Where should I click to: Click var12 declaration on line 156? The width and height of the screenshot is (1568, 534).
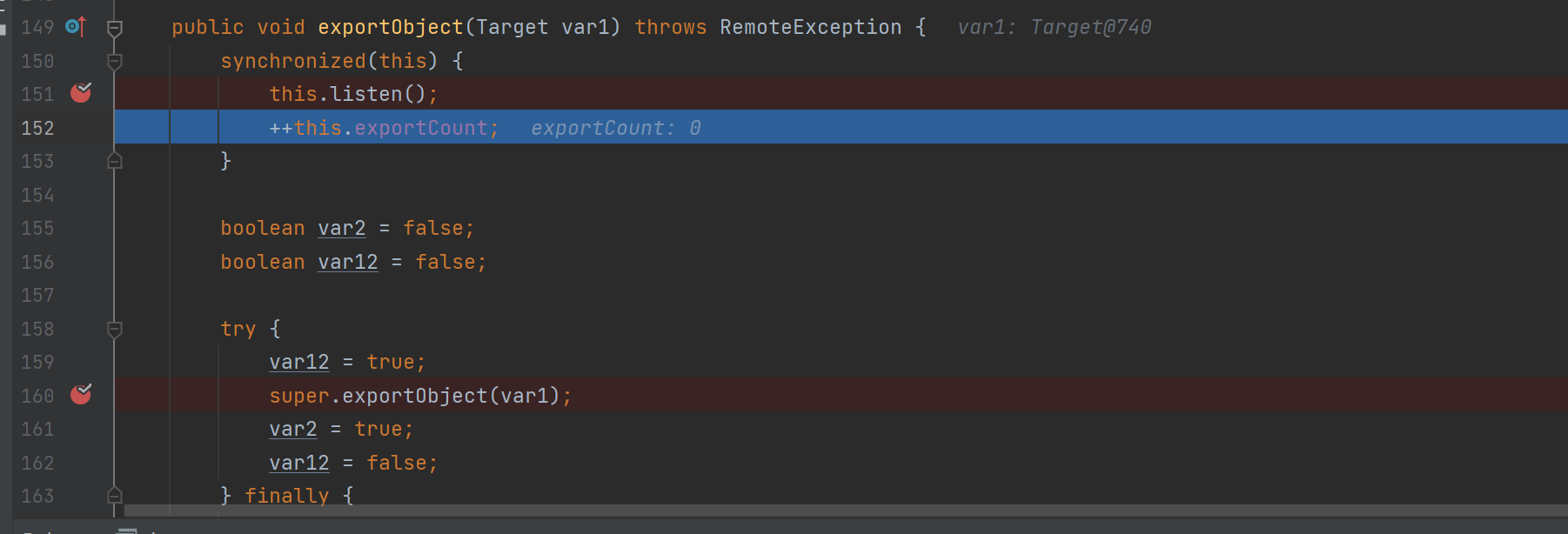(x=347, y=262)
